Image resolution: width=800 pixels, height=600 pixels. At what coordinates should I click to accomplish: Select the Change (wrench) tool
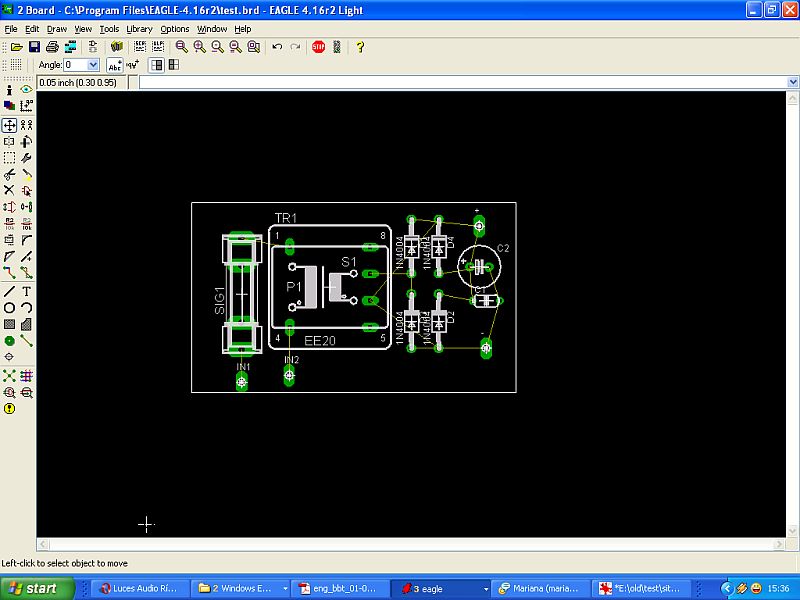click(x=27, y=158)
